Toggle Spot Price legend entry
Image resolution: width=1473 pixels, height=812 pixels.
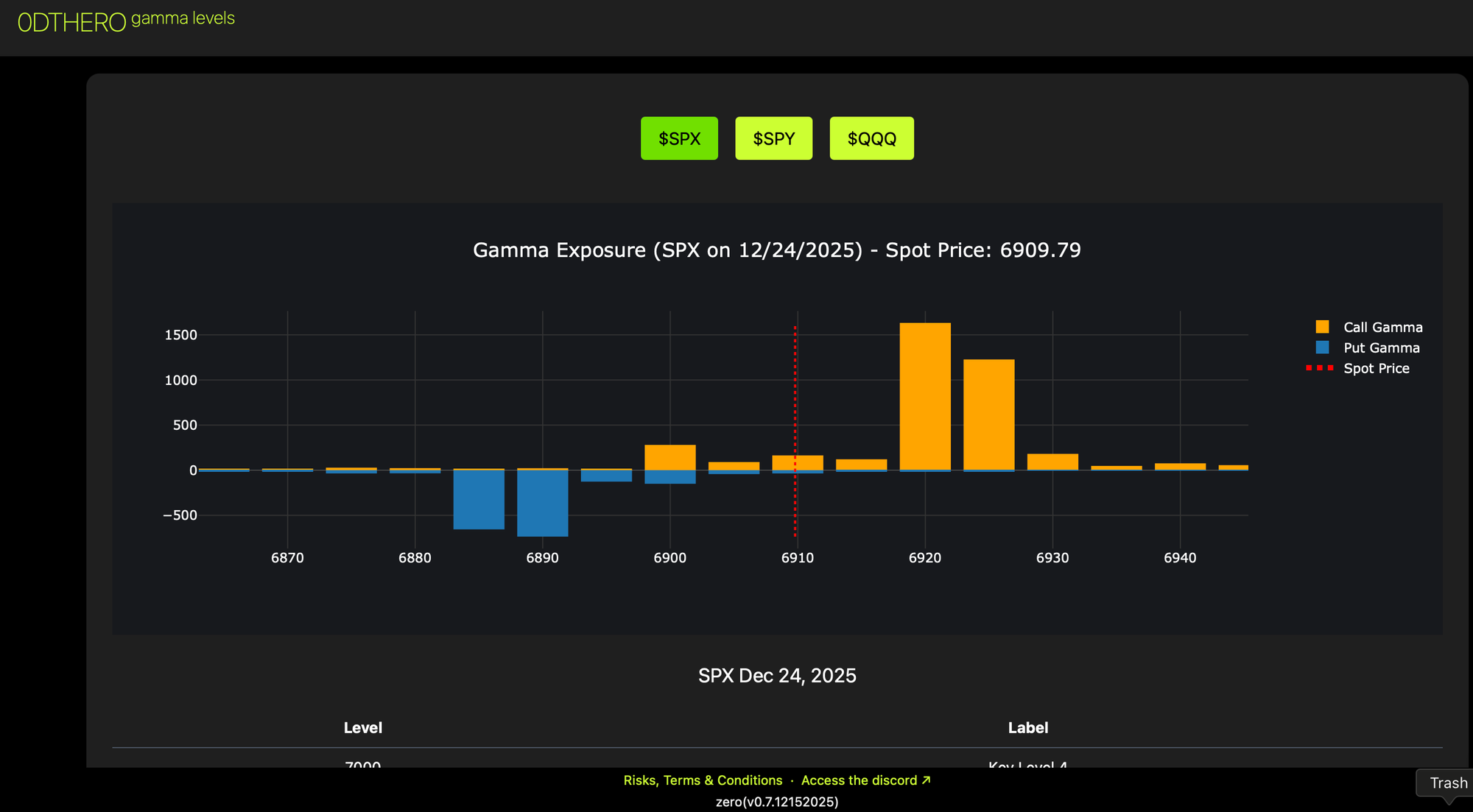coord(1376,368)
